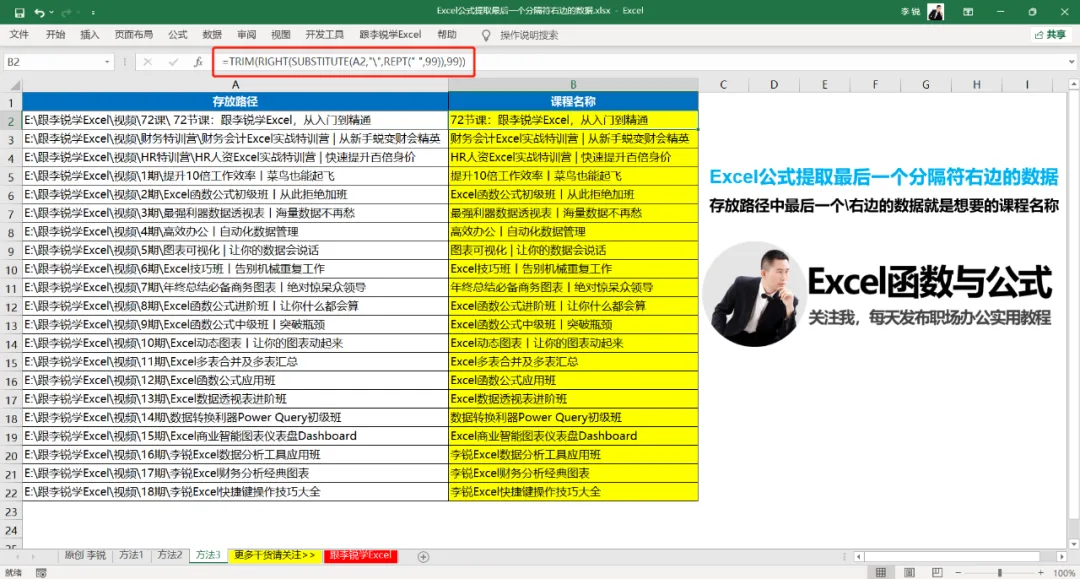Viewport: 1080px width, 579px height.
Task: Expand the formula bar with chevron
Action: pyautogui.click(x=1071, y=62)
